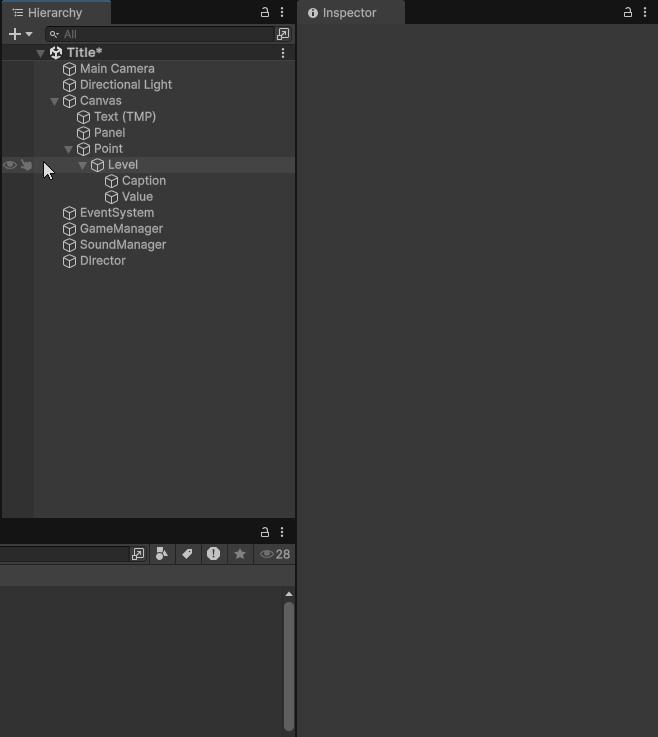Toggle hidden packages visibility count (28)
This screenshot has height=737, width=658.
coord(275,554)
